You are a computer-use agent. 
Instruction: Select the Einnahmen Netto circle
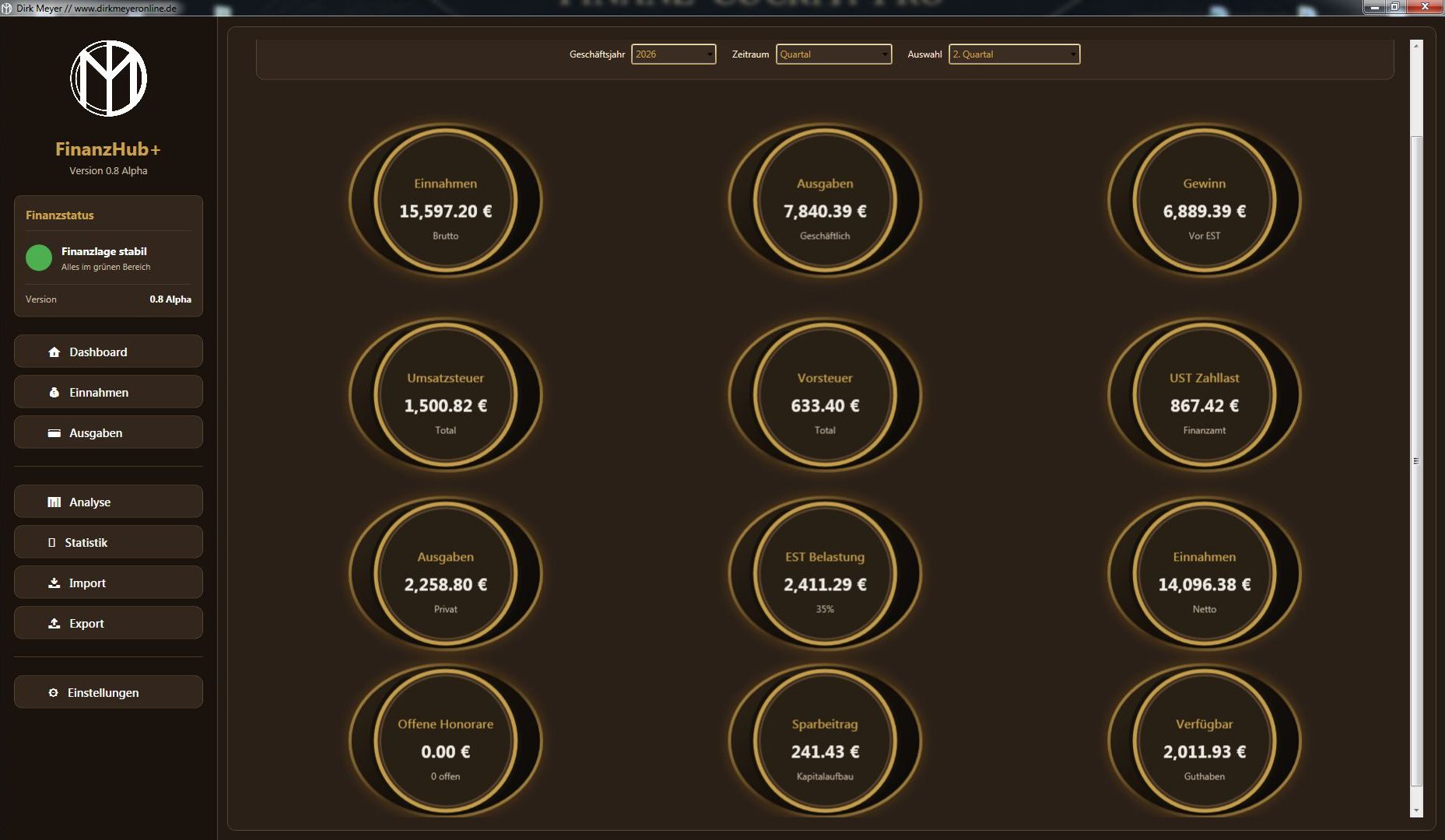point(1205,574)
